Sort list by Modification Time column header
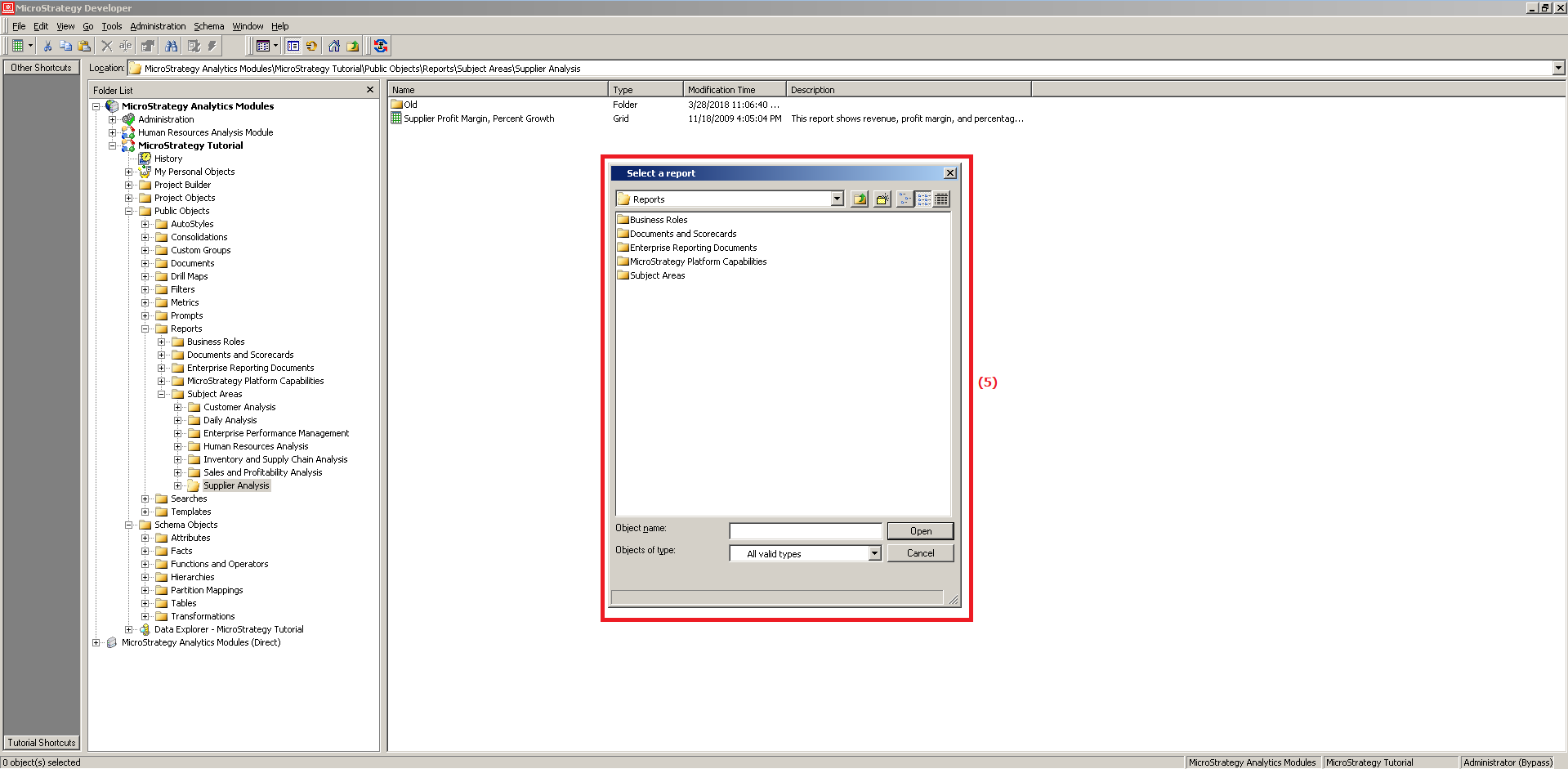Screen dimensions: 1568x769 [734, 90]
